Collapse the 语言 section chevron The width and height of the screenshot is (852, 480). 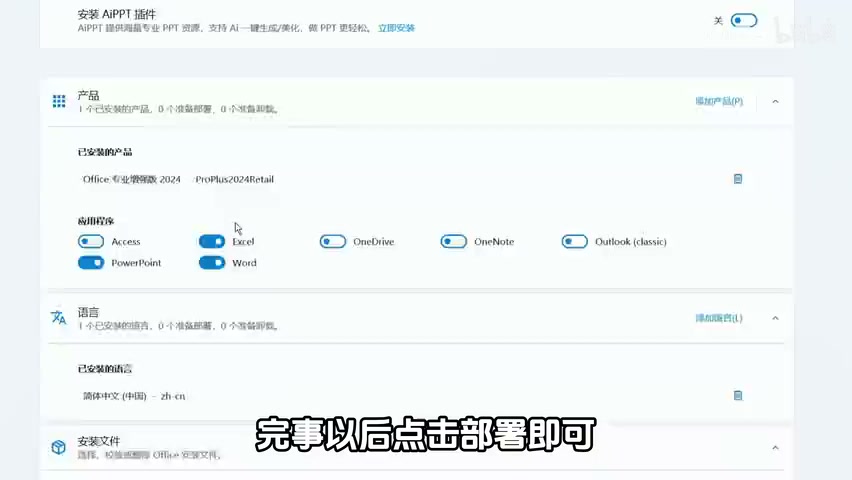[775, 319]
